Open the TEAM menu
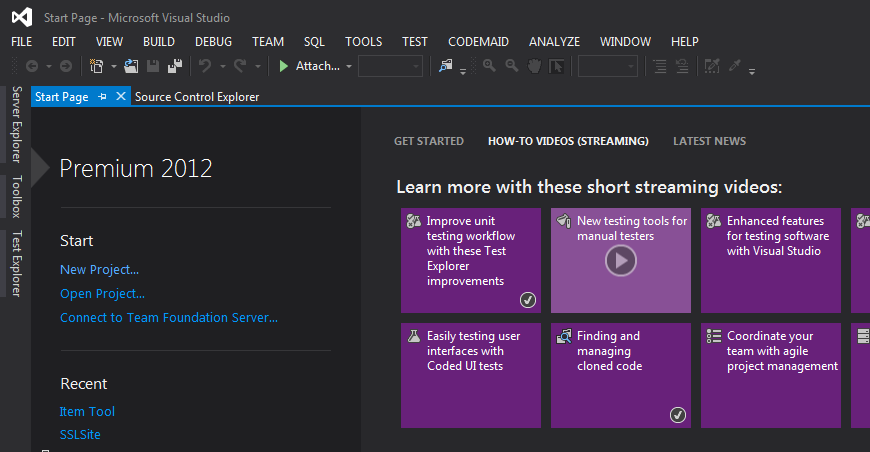 268,42
